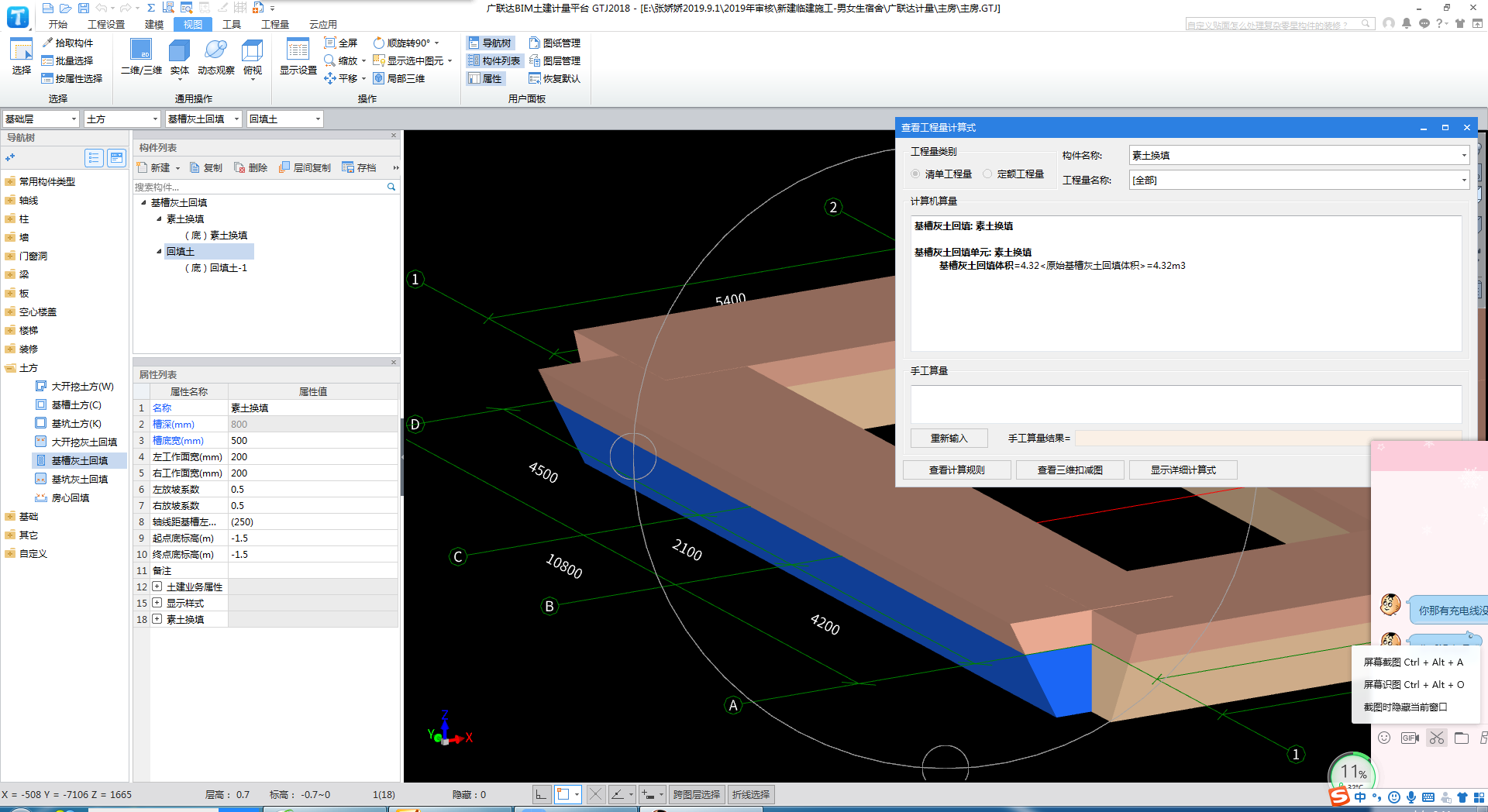Toggle 折线选择 polyline selection
This screenshot has width=1488, height=812.
click(751, 794)
